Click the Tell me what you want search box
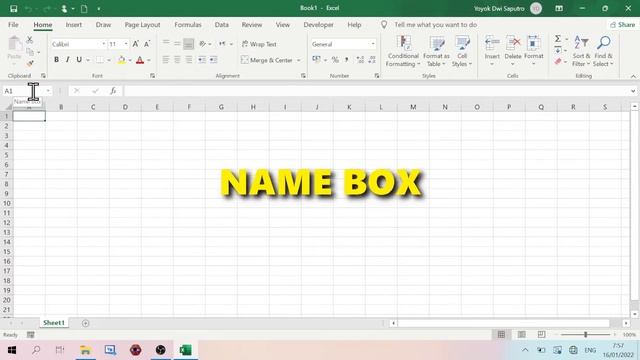The height and width of the screenshot is (360, 640). pos(436,24)
